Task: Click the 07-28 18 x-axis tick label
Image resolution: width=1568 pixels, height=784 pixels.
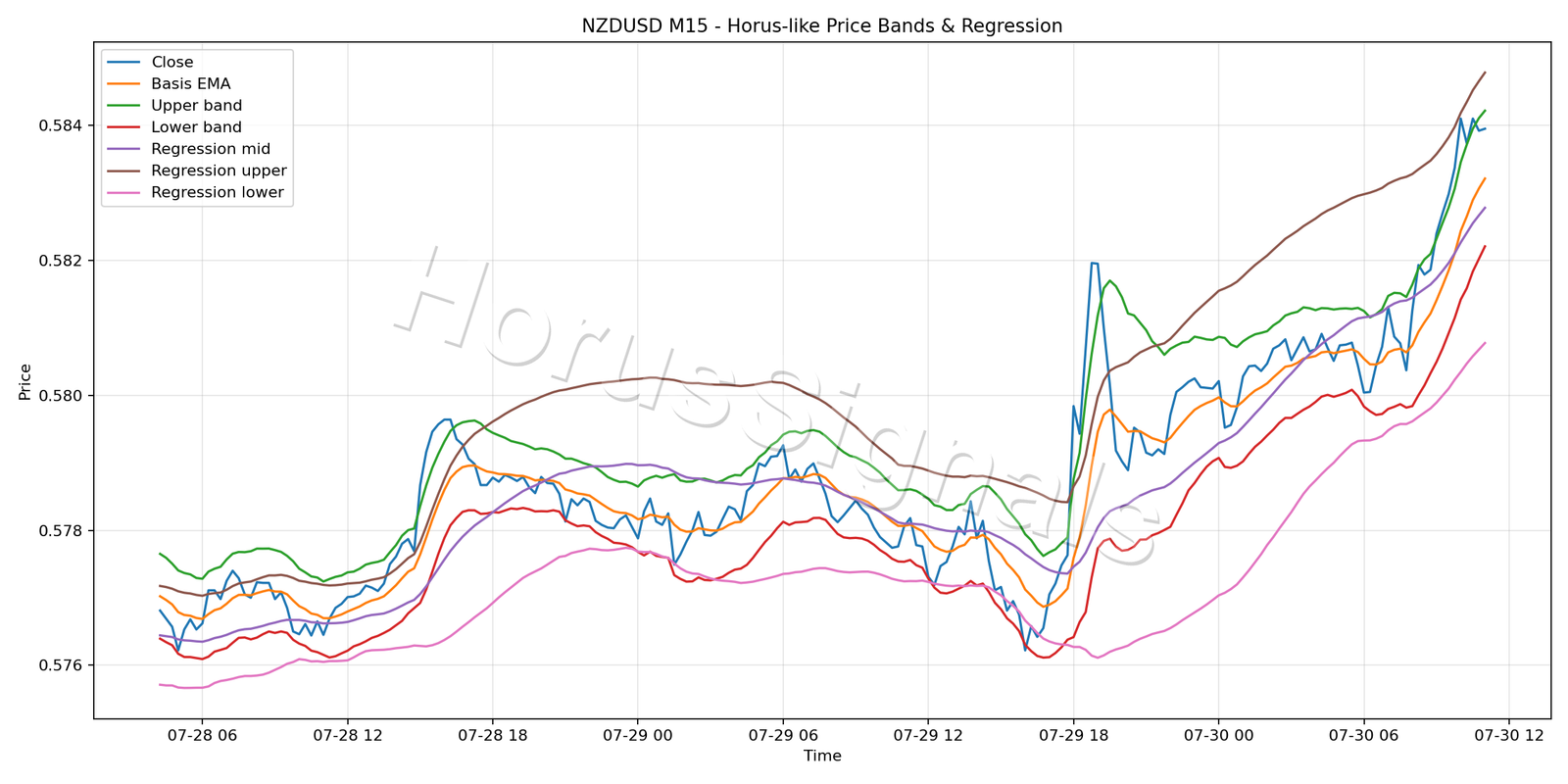Action: click(x=492, y=735)
